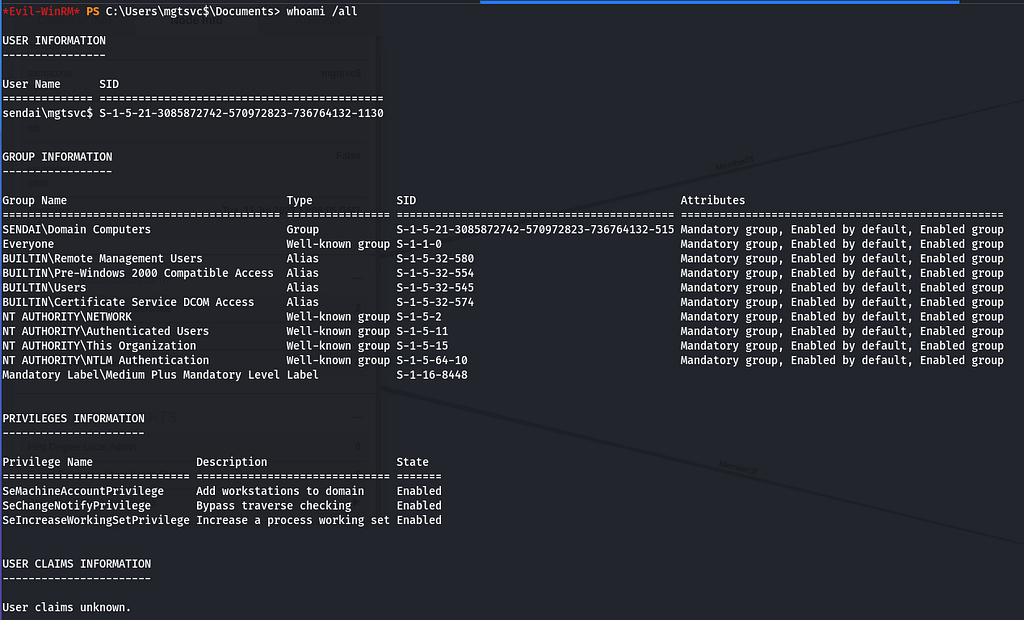Click BUILTIN\Certificate Service DCOM Access
Viewport: 1024px width, 620px height.
128,302
